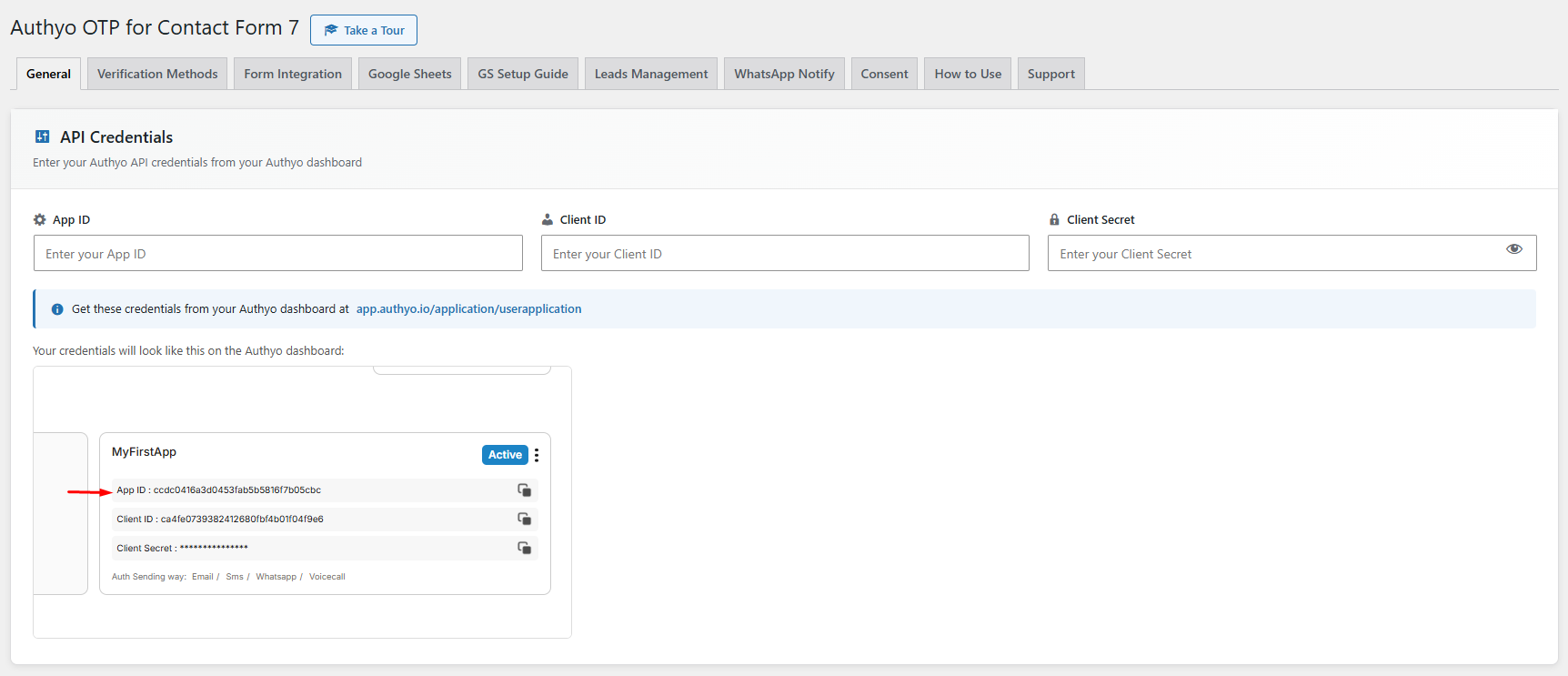Focus the App ID input field
Image resolution: width=1568 pixels, height=676 pixels.
pyautogui.click(x=278, y=253)
